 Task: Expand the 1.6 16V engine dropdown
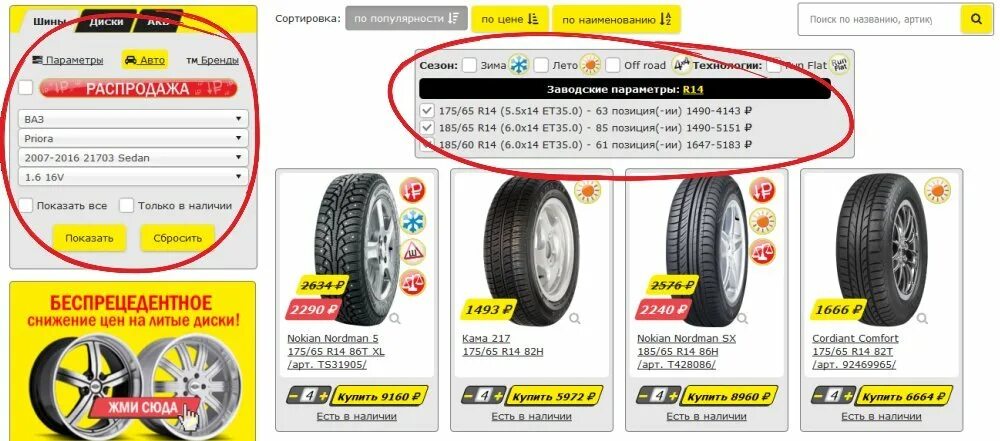coord(133,176)
